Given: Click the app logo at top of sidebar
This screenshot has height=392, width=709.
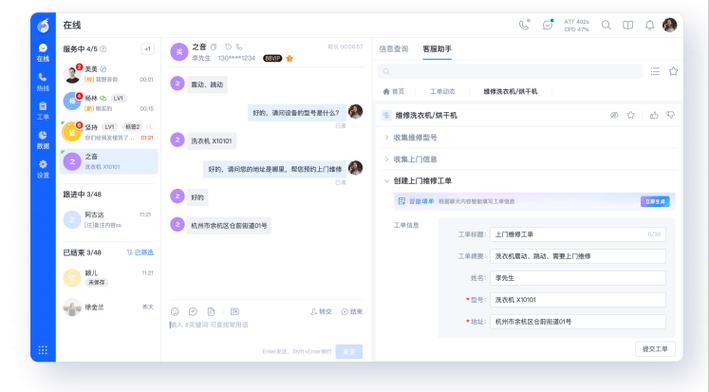Looking at the screenshot, I should coord(43,26).
